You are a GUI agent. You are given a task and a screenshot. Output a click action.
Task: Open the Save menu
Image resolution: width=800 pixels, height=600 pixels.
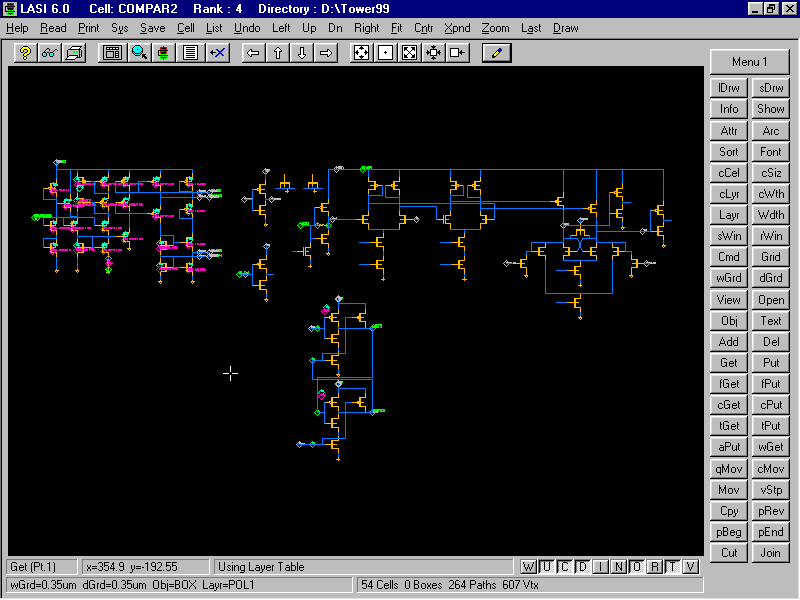pos(153,28)
